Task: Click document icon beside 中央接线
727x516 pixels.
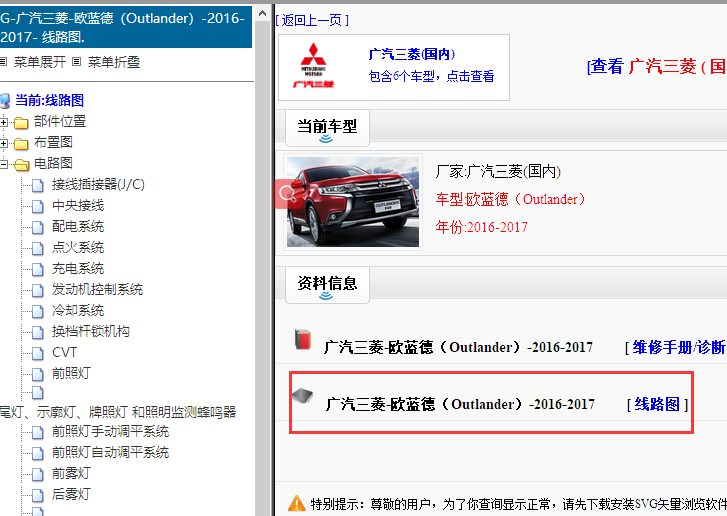Action: [x=38, y=206]
